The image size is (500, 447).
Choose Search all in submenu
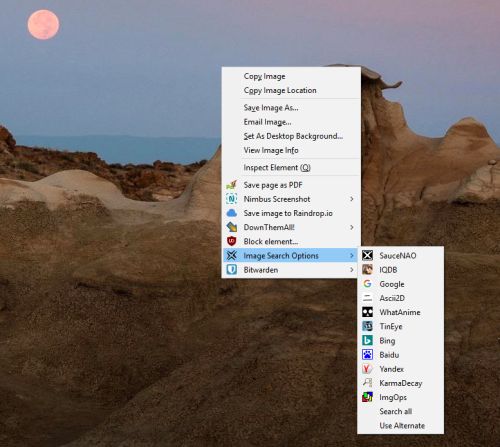(395, 411)
